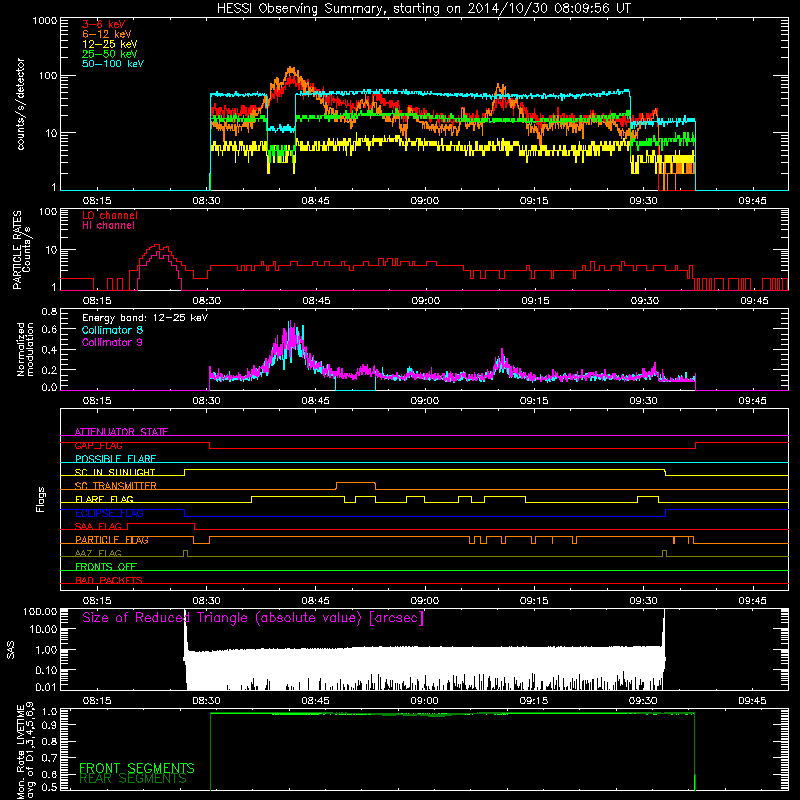Click the 'Size of Reduced Triangle' caption

pos(253,618)
